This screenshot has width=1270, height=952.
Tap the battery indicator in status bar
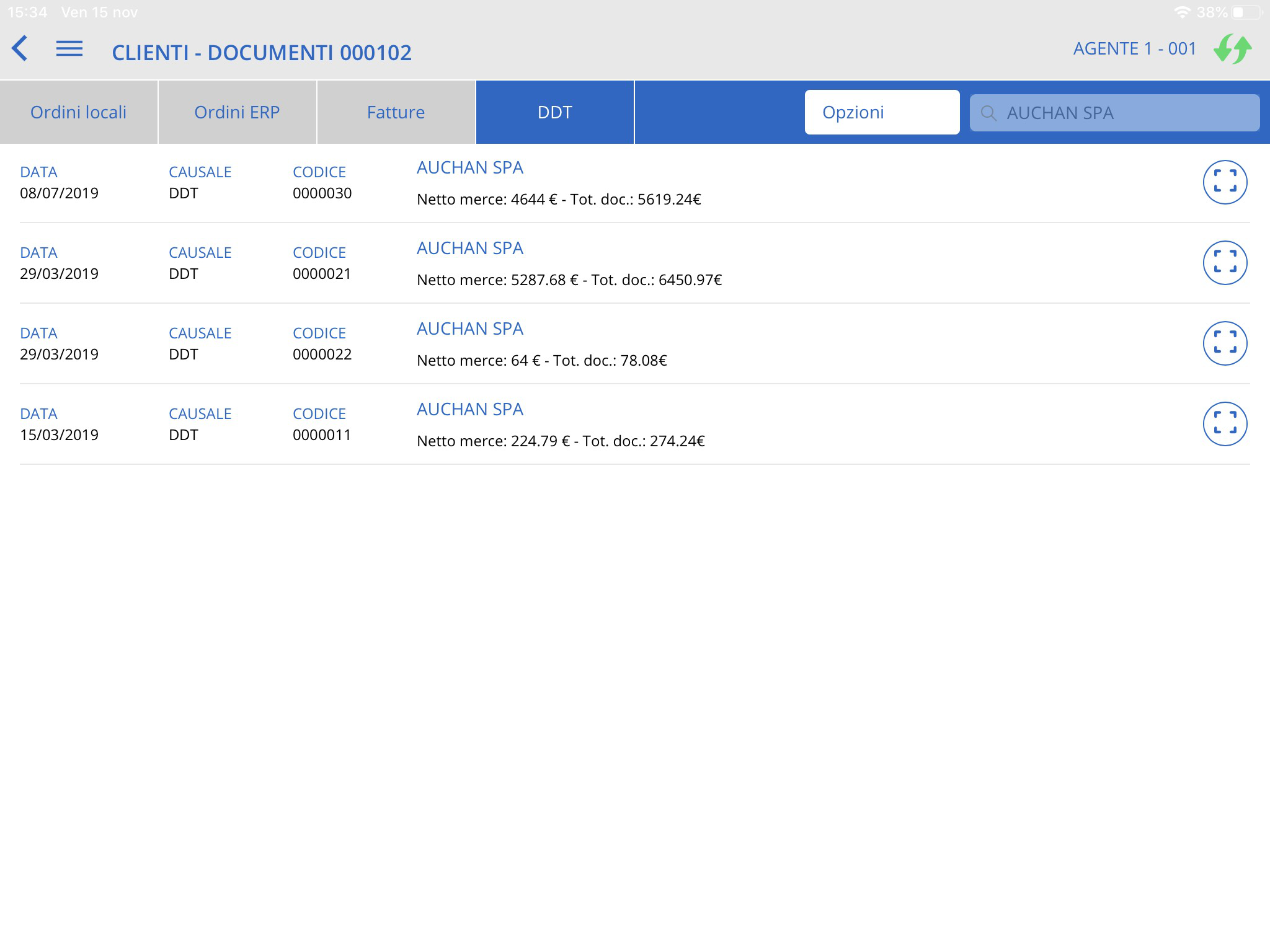click(x=1247, y=12)
